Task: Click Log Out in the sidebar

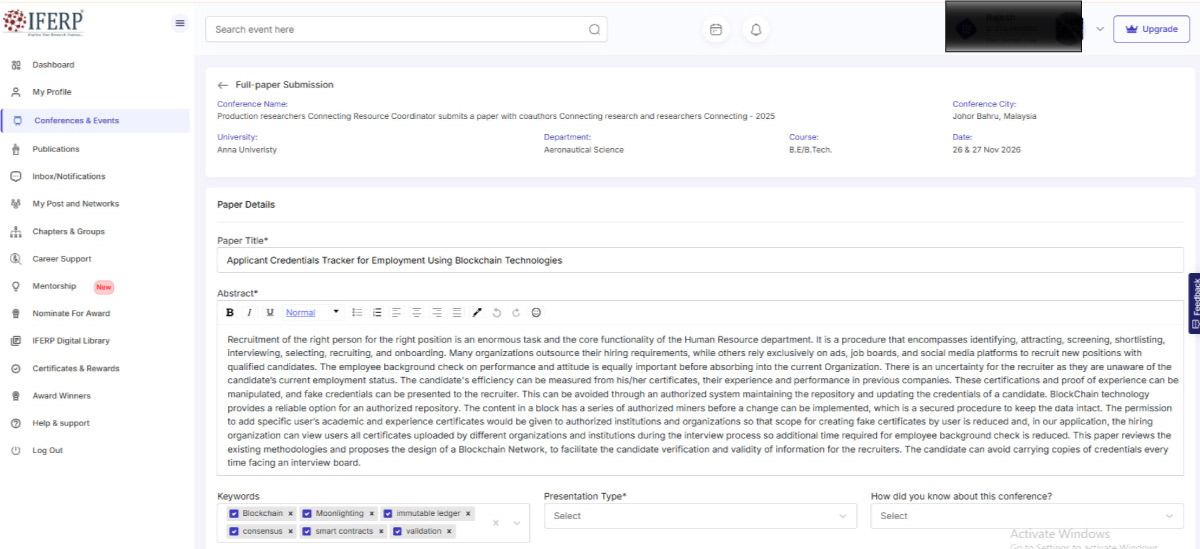Action: (47, 450)
